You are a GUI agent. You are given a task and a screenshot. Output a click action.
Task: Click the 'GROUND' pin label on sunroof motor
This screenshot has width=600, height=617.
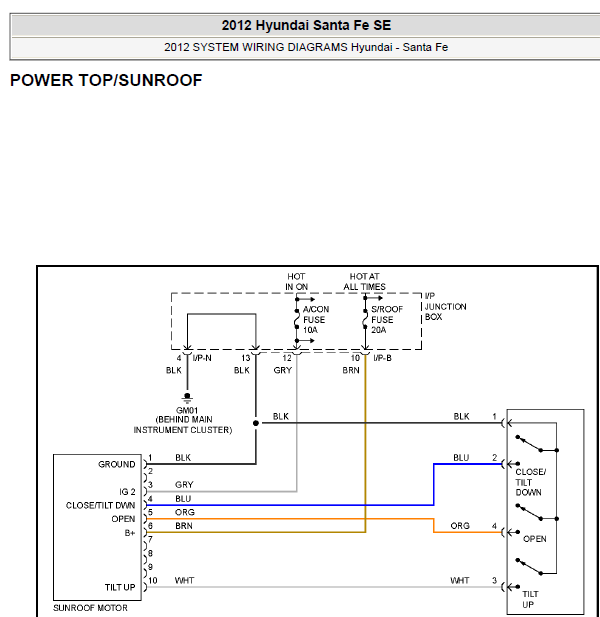[x=116, y=464]
